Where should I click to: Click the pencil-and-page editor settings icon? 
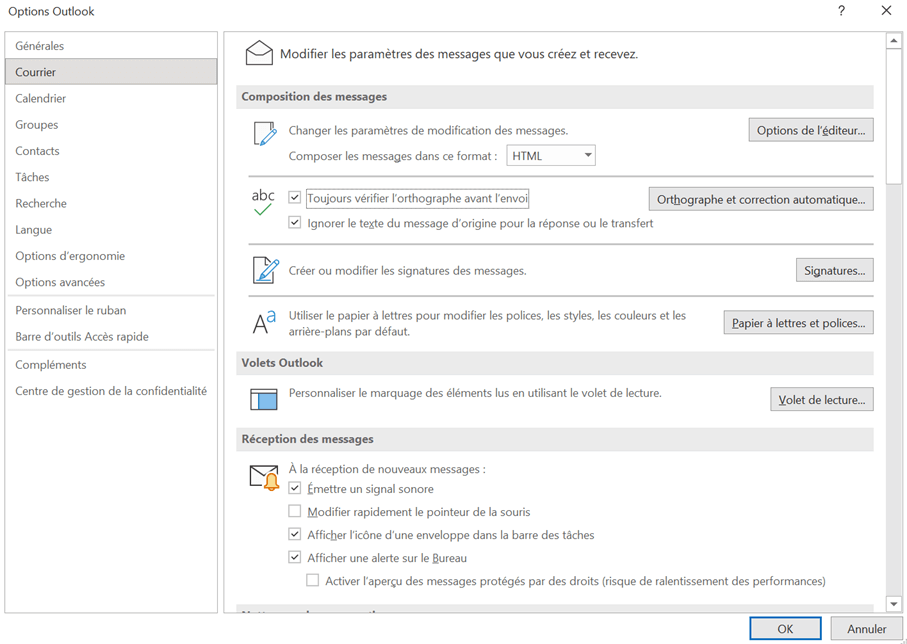pyautogui.click(x=265, y=134)
